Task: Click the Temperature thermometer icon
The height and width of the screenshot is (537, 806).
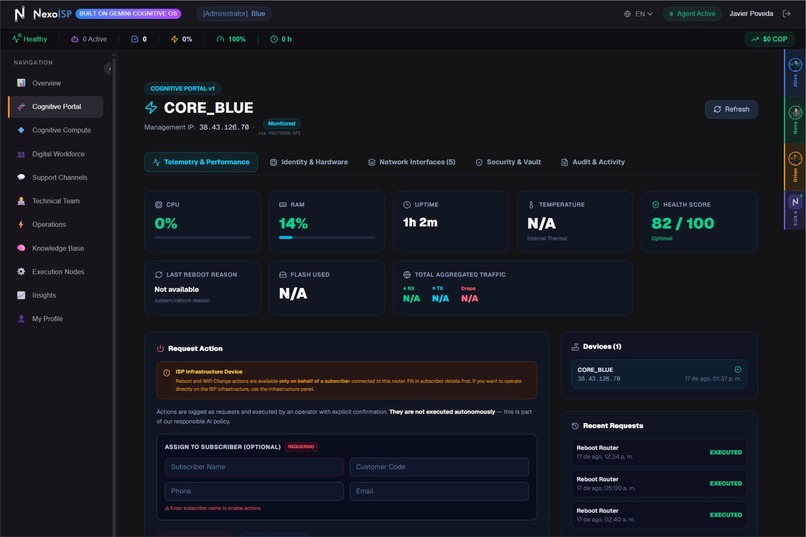Action: tap(531, 205)
